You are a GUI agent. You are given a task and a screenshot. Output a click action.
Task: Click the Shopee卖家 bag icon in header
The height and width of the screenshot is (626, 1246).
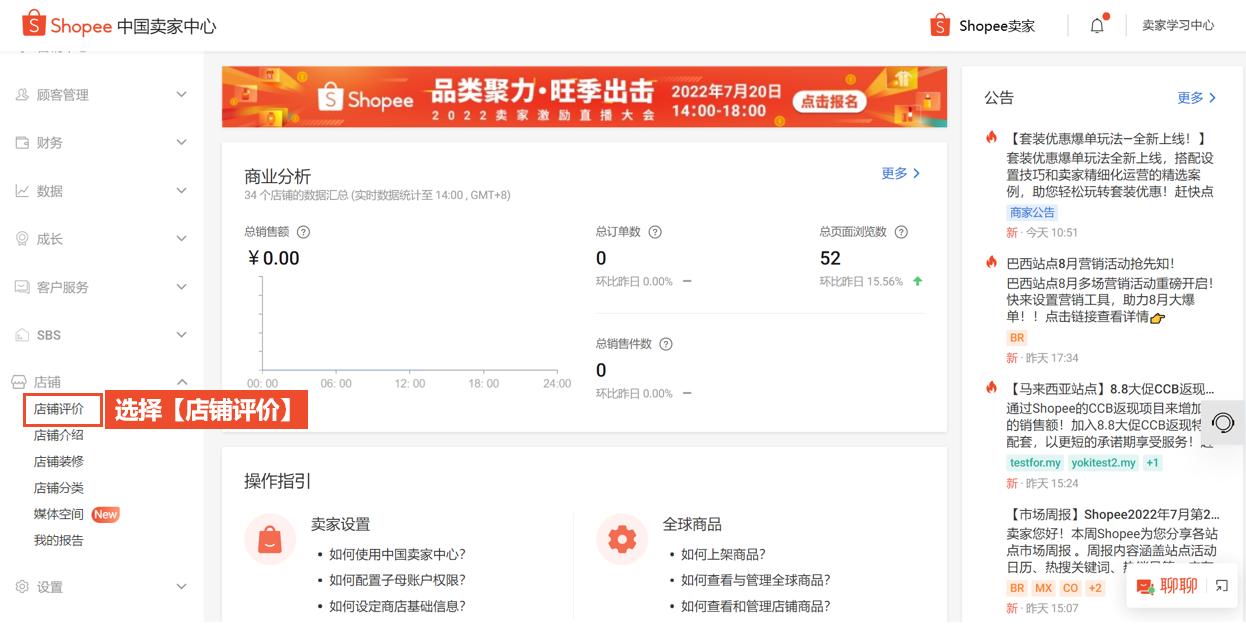939,25
